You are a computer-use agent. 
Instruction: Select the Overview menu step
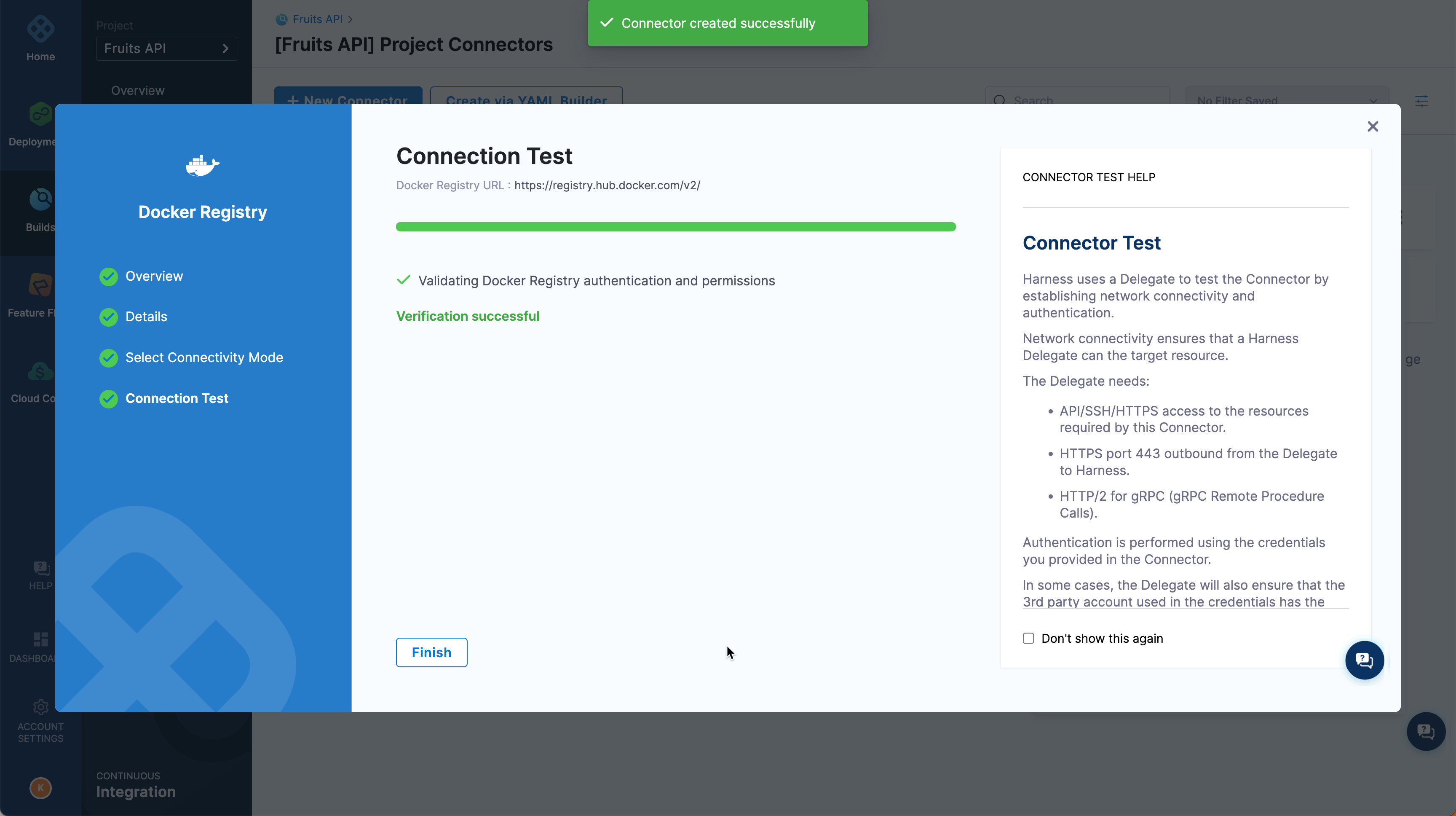[x=154, y=276]
